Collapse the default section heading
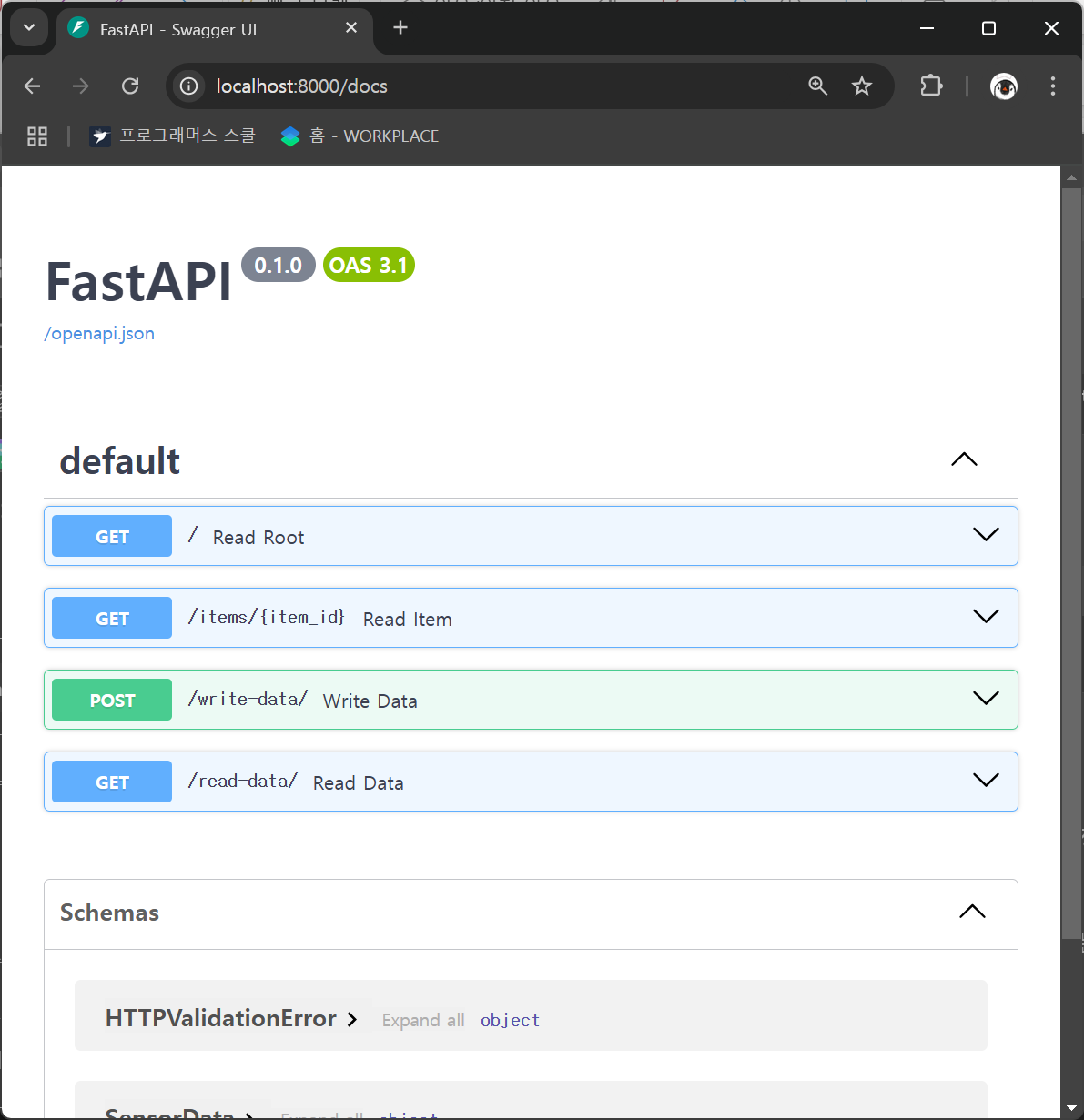 119,461
